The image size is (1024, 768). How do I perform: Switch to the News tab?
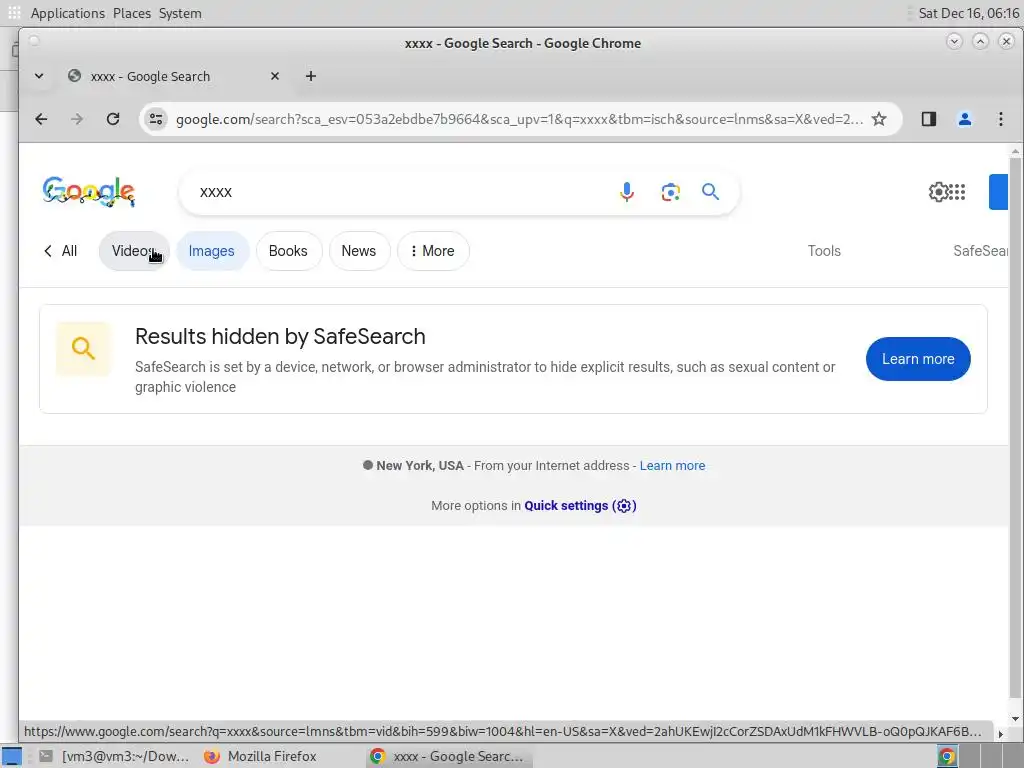coord(359,251)
